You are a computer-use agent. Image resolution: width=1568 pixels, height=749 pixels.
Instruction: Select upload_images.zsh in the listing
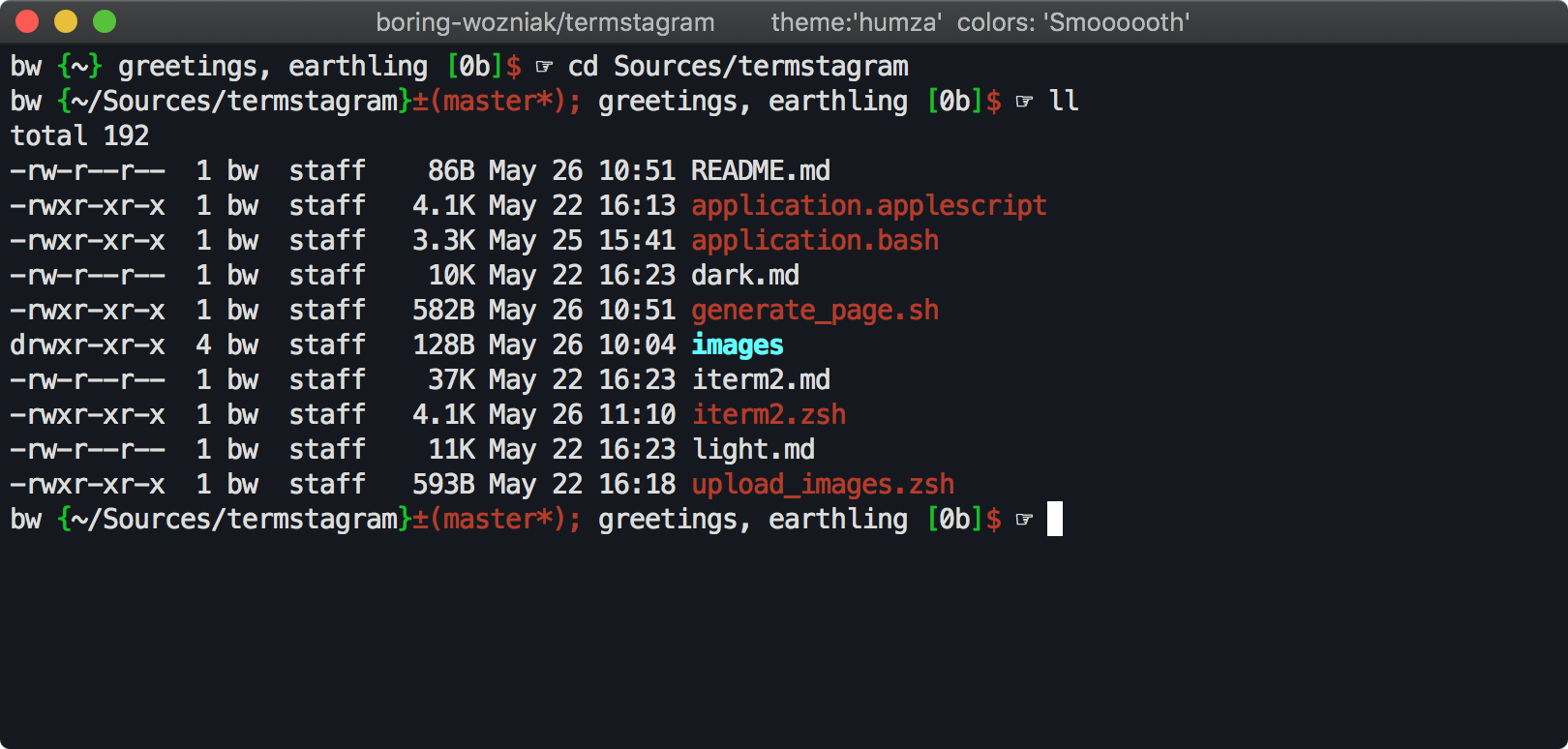click(823, 485)
